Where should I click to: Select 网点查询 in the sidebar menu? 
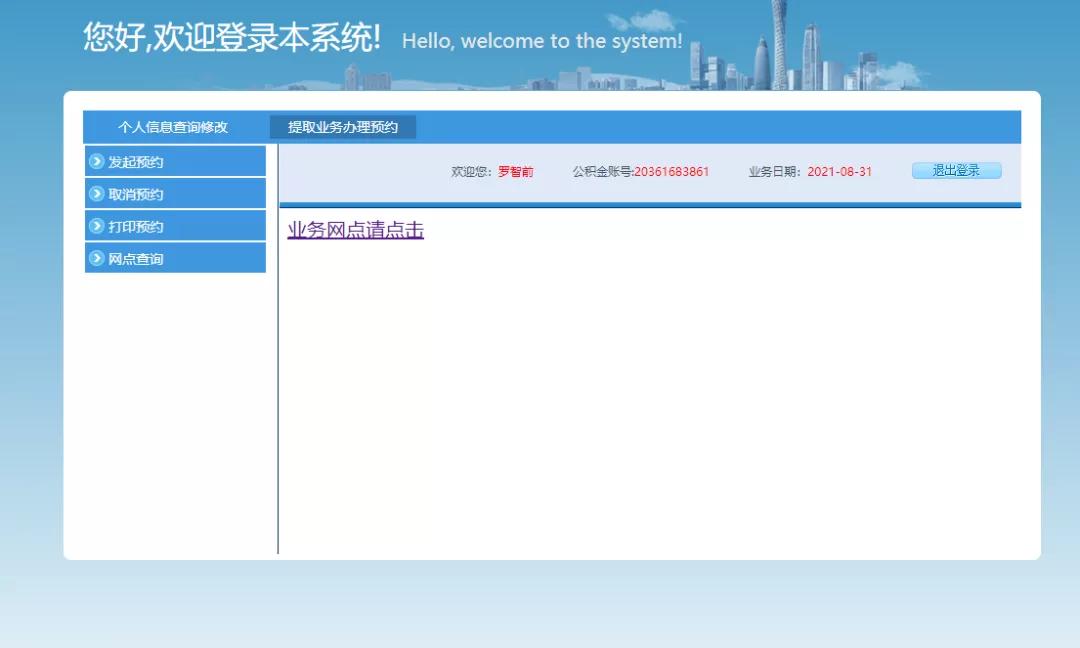point(135,258)
